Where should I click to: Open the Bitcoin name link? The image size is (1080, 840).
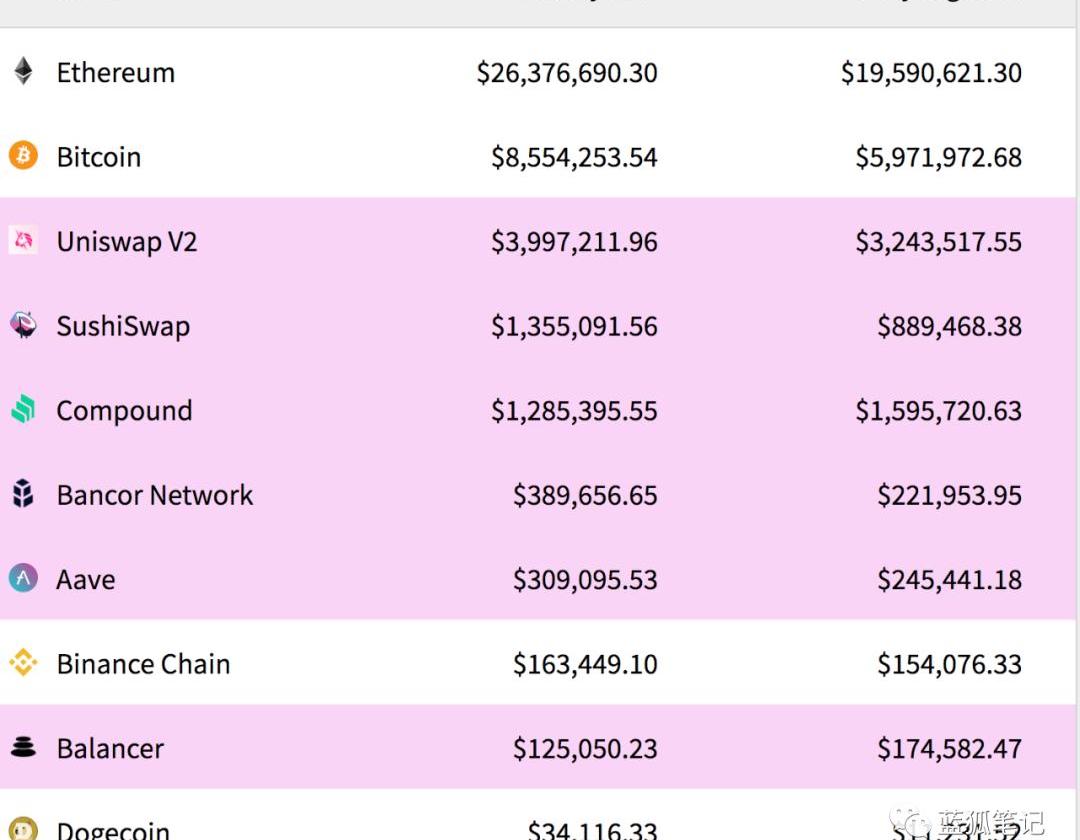[x=98, y=157]
